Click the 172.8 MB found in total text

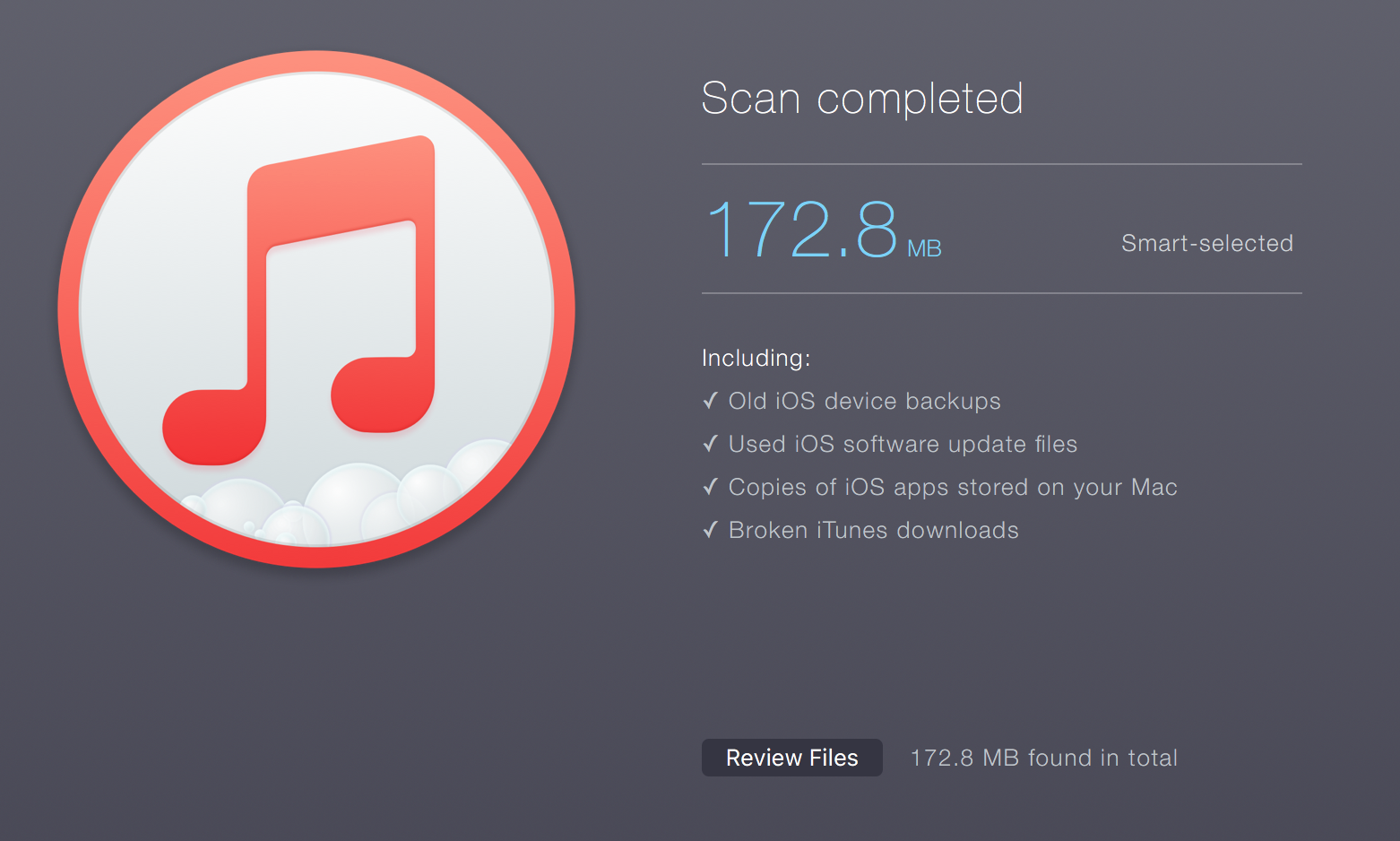point(1044,758)
